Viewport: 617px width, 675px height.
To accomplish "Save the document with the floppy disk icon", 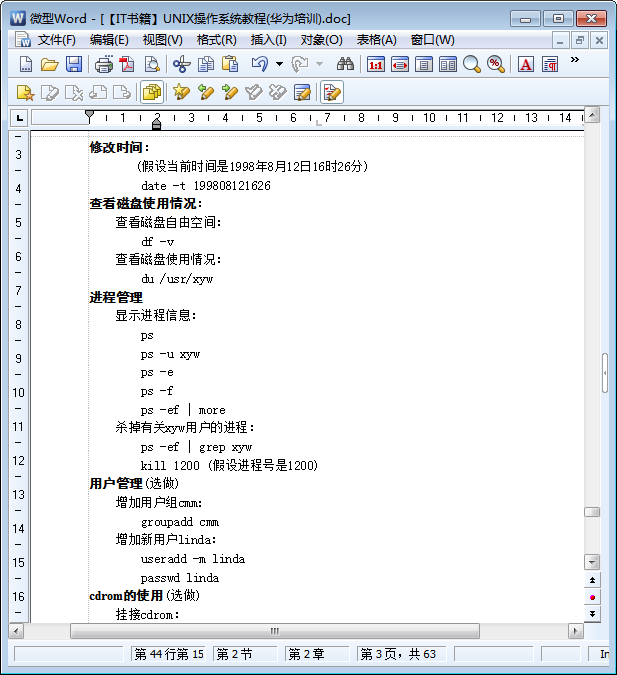I will (x=74, y=65).
